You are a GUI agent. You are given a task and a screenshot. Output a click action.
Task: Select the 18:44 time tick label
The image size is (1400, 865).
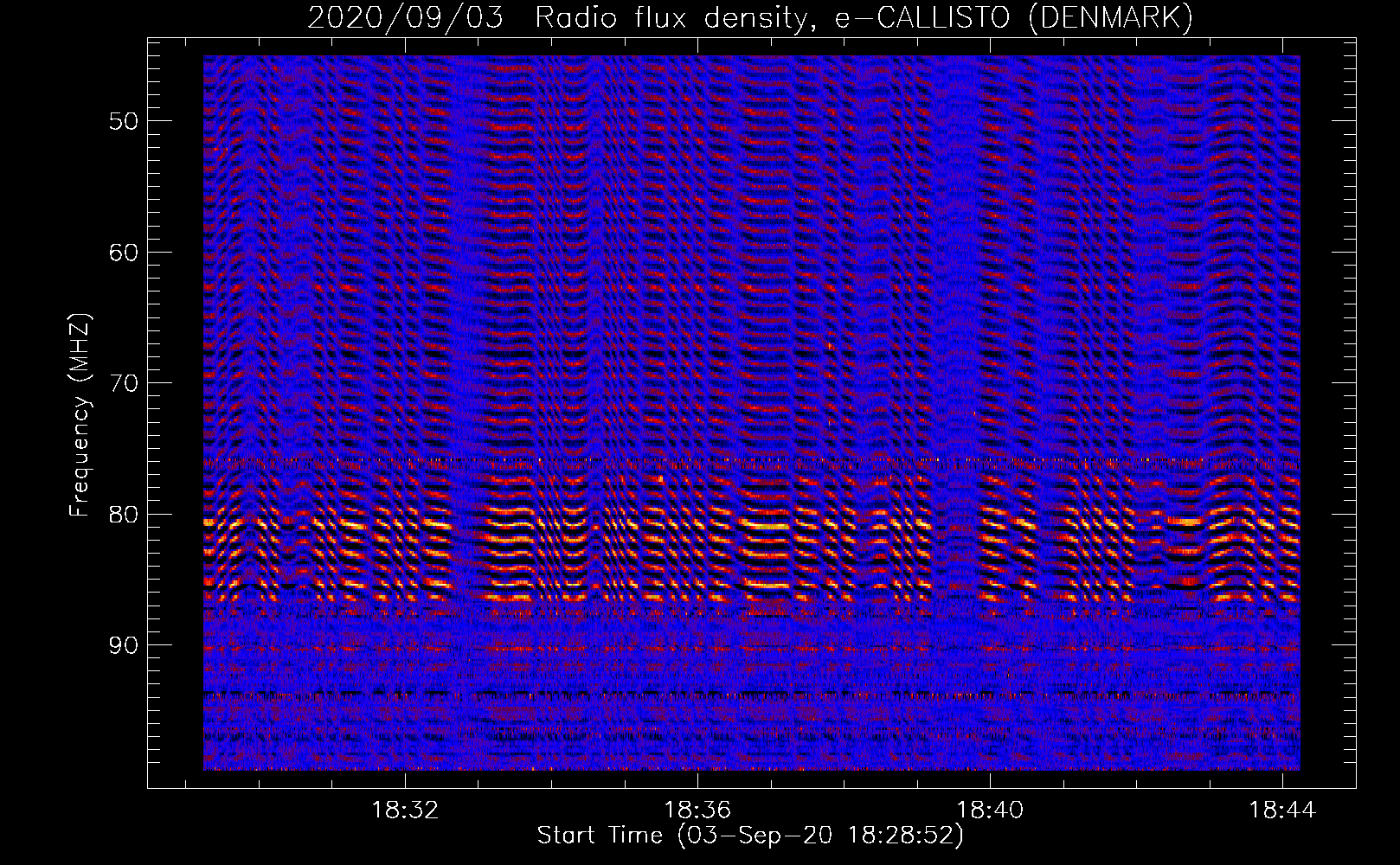[1282, 811]
